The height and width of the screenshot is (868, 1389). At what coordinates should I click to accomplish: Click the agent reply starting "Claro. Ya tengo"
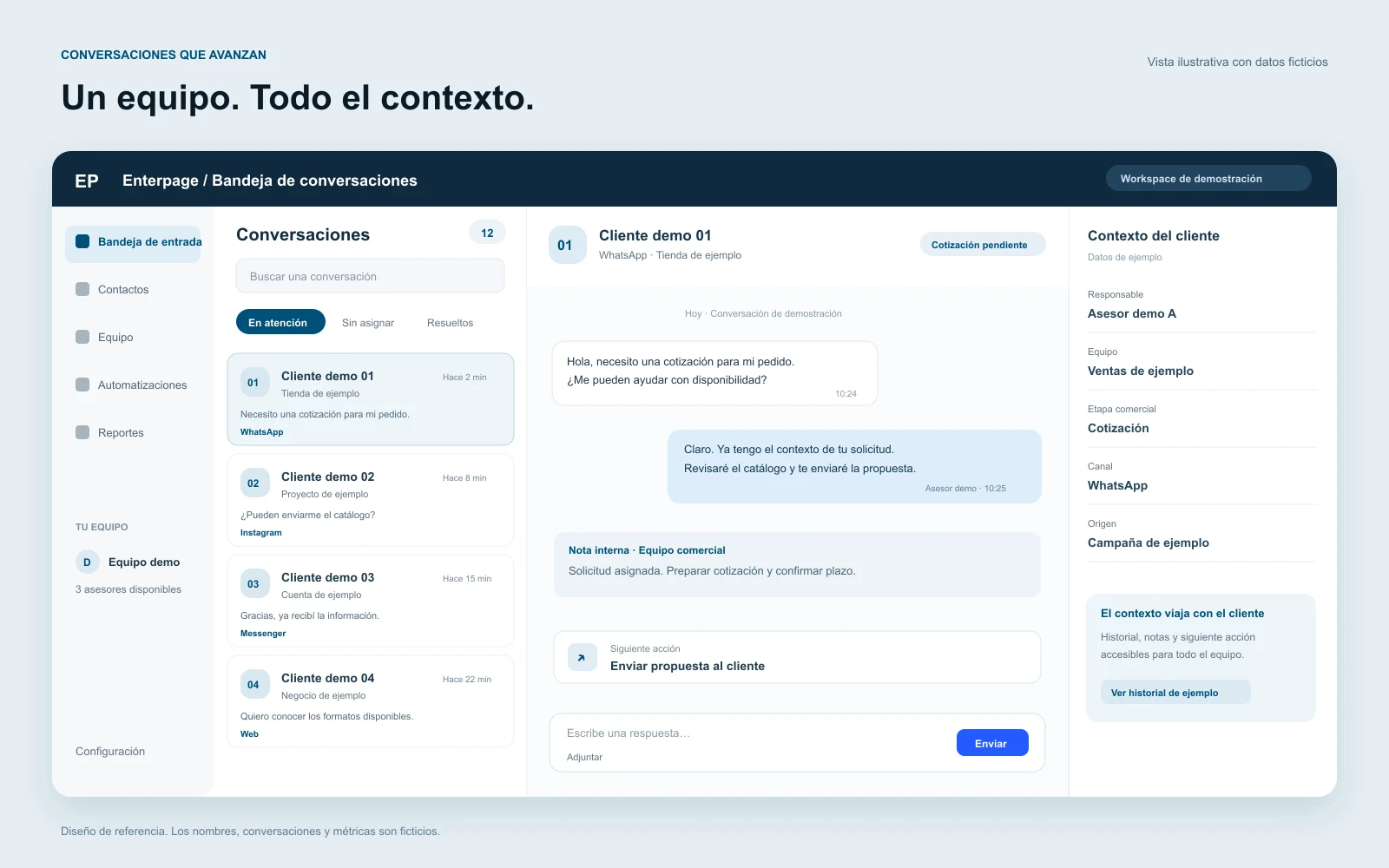(854, 466)
